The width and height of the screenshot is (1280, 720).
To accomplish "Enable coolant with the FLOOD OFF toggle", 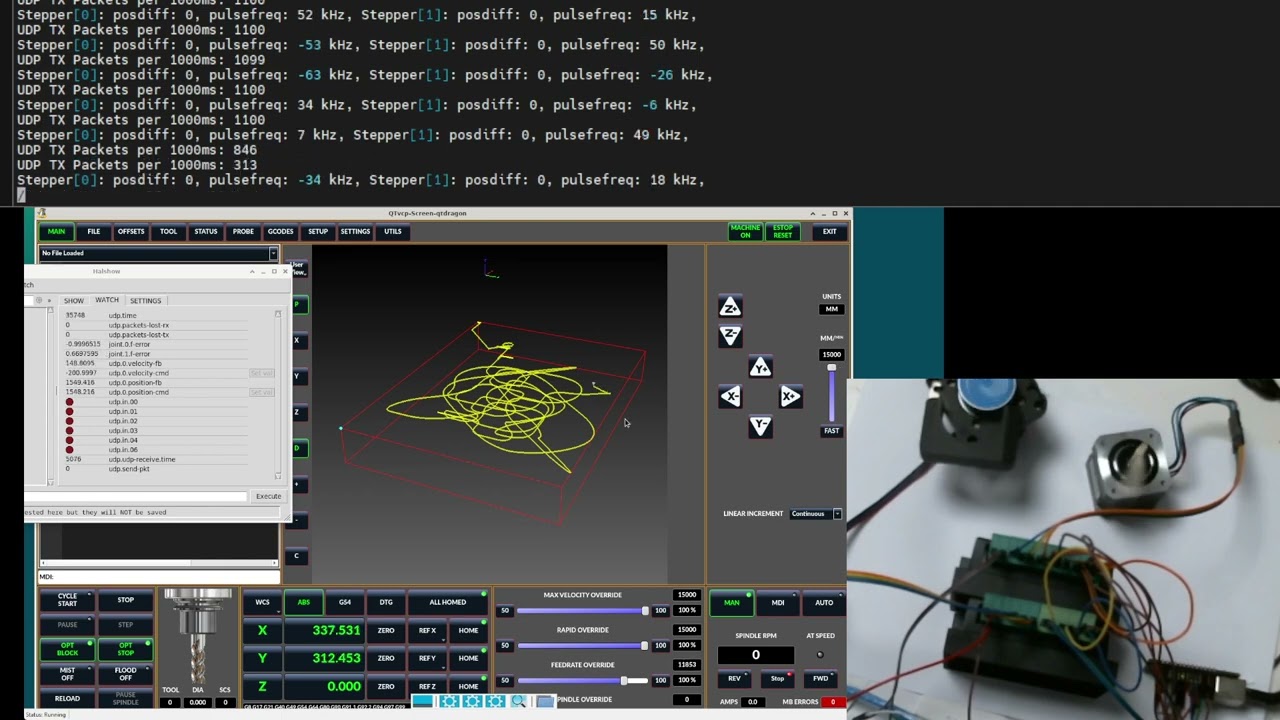I will point(126,675).
